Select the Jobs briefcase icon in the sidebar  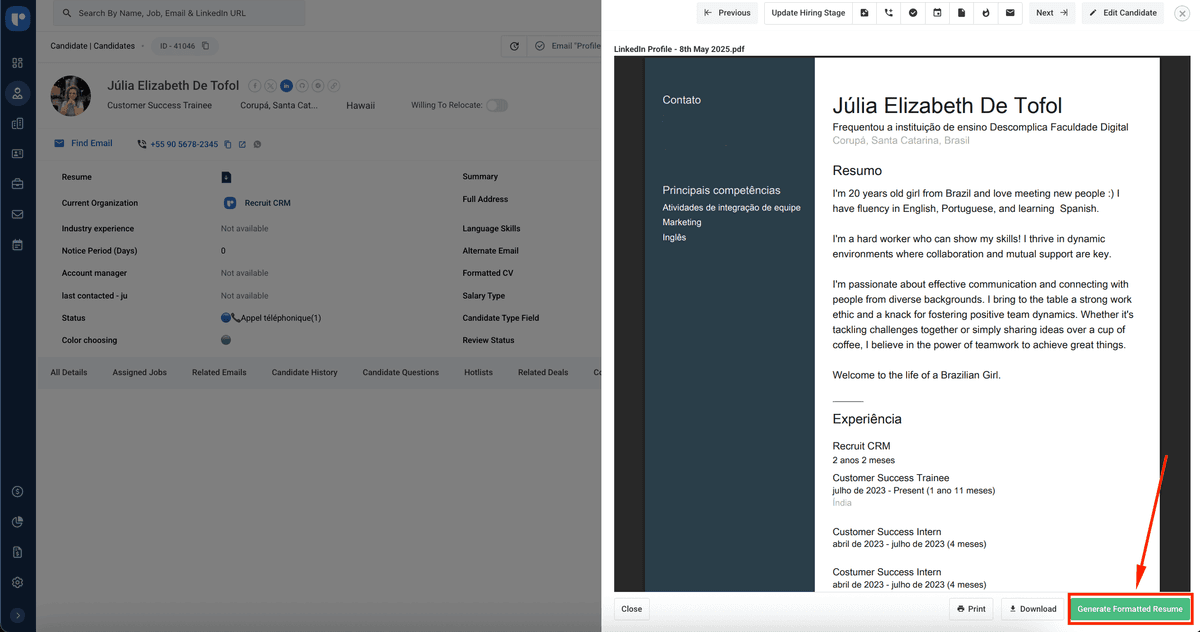pyautogui.click(x=17, y=183)
